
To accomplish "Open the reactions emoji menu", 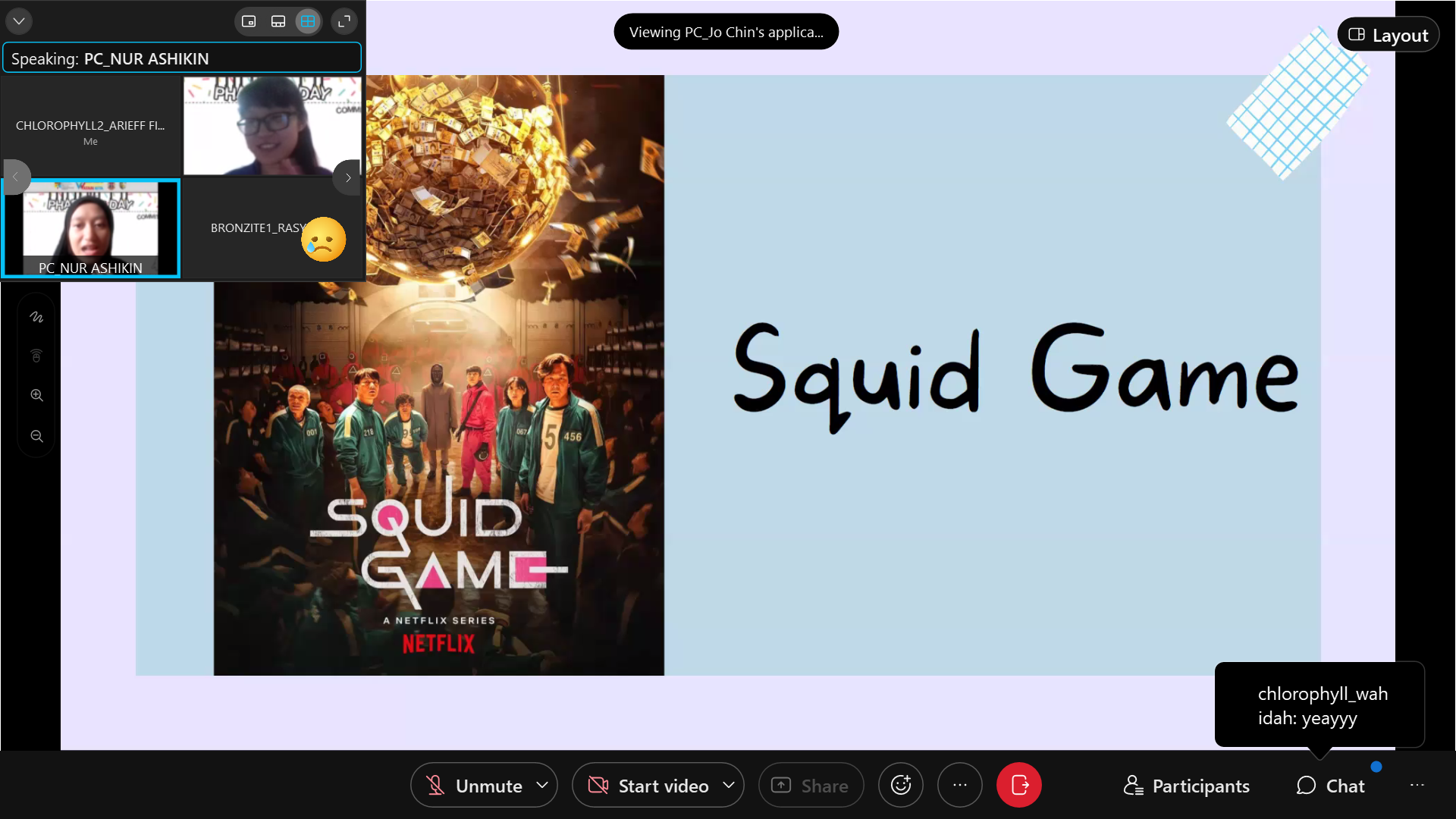I will tap(900, 785).
